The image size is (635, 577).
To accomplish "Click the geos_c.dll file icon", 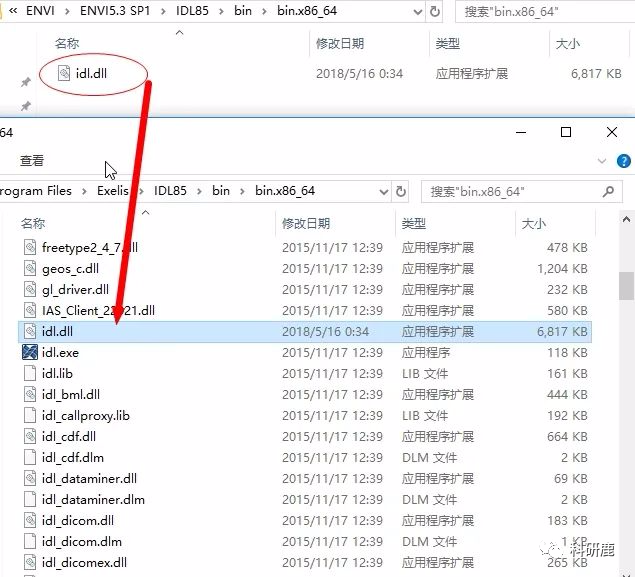I will [30, 269].
